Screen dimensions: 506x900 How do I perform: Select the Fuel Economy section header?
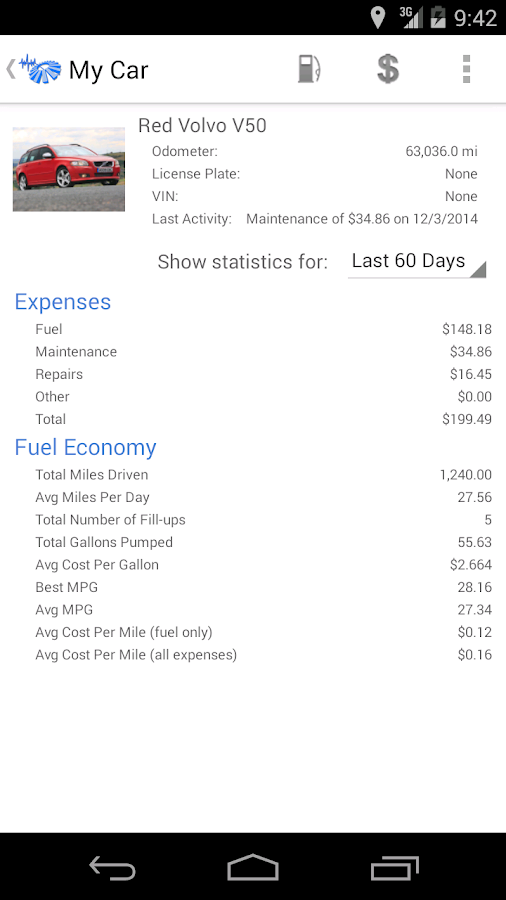[85, 447]
